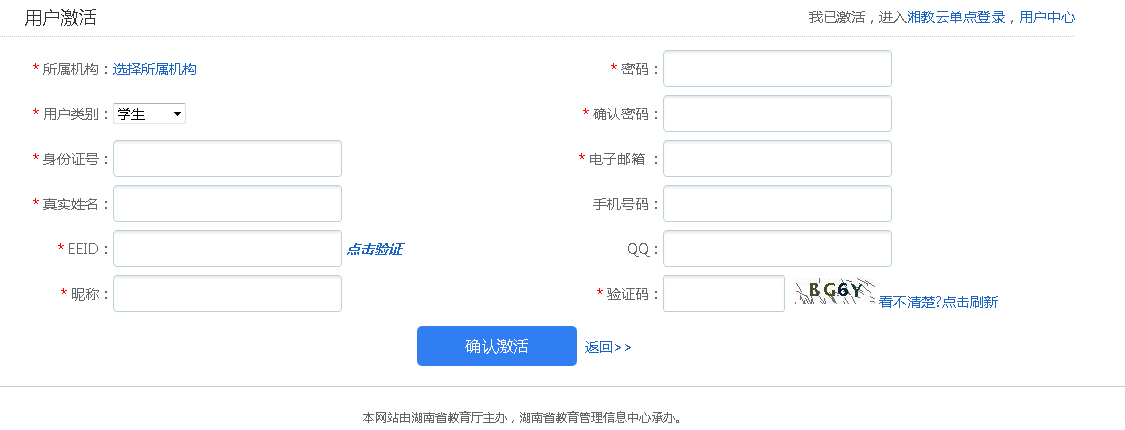Click the EEID input field

[x=227, y=249]
